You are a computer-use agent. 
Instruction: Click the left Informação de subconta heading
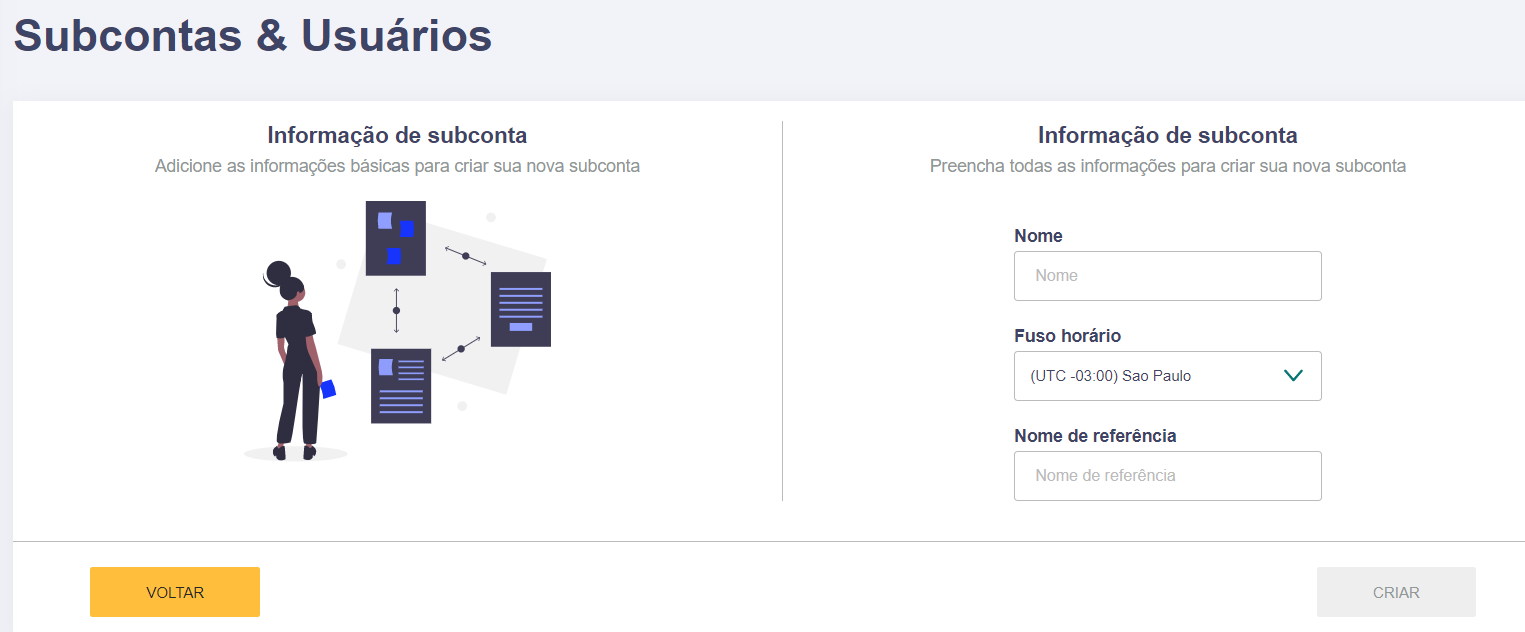(397, 135)
